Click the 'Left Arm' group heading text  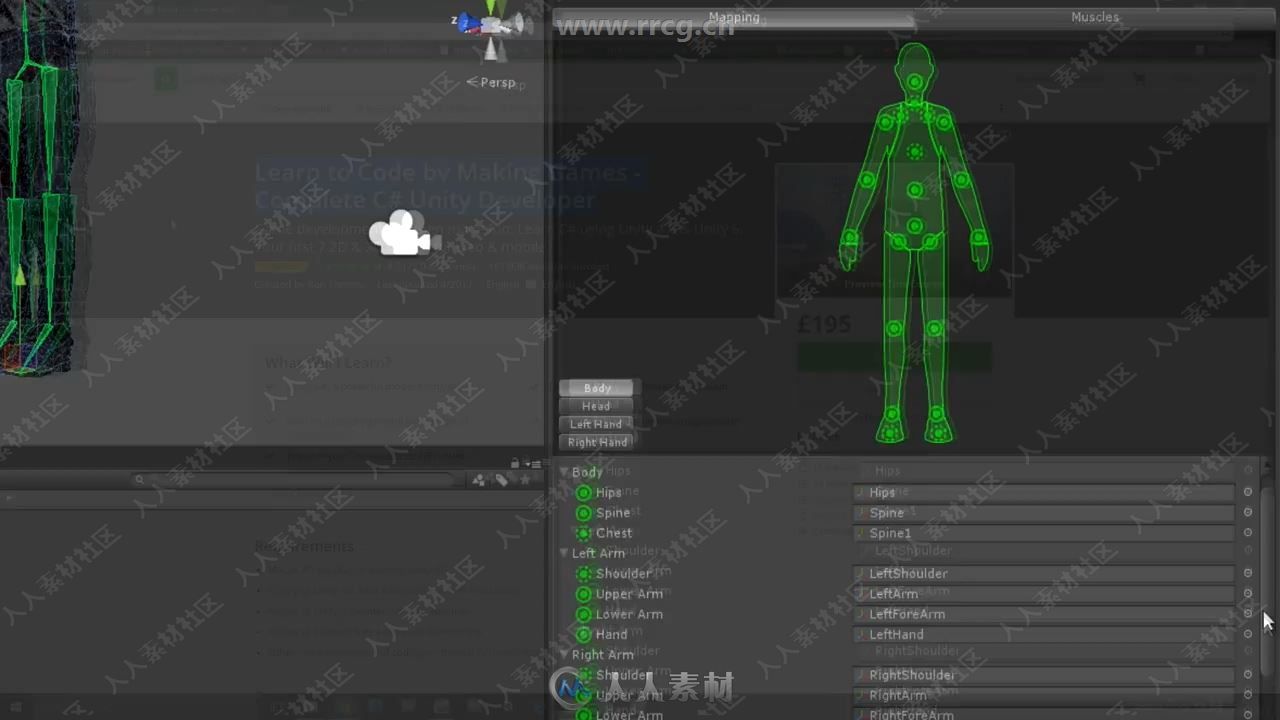(598, 553)
